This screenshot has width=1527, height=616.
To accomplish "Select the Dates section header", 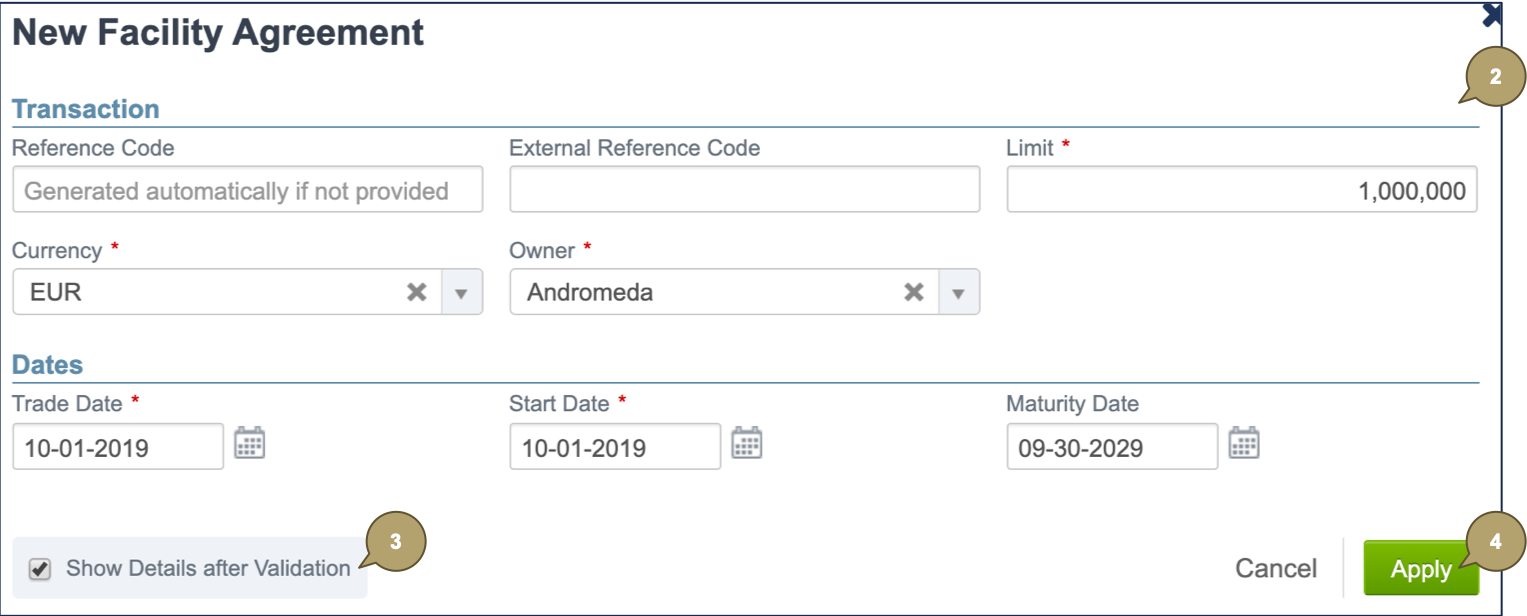I will [47, 365].
